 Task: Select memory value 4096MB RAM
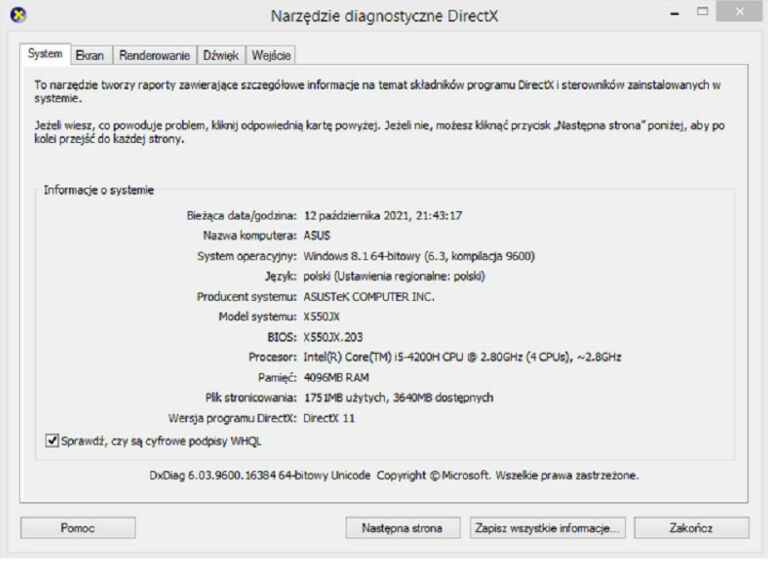click(x=336, y=377)
